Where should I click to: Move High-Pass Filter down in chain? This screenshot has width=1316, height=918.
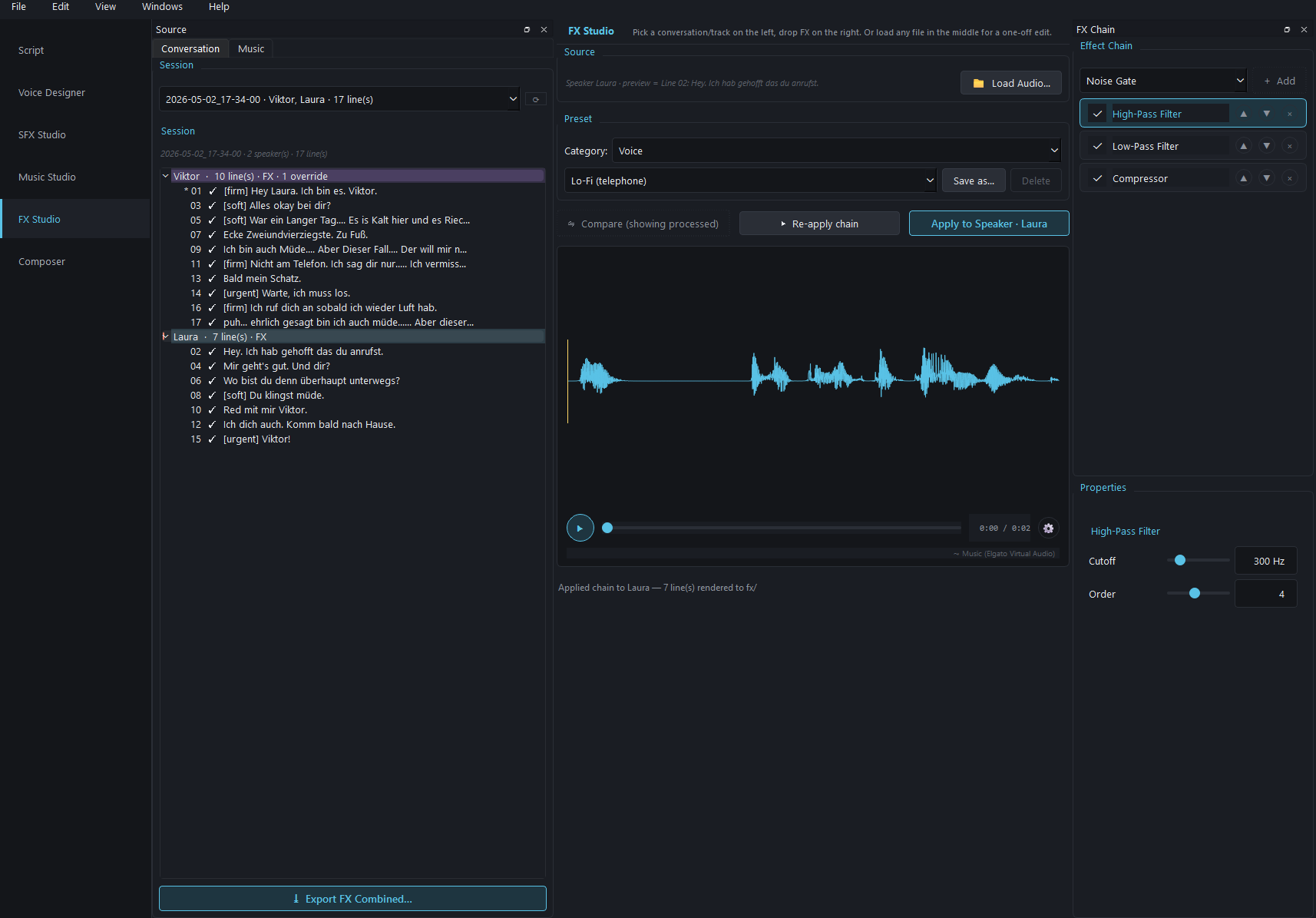[x=1267, y=114]
